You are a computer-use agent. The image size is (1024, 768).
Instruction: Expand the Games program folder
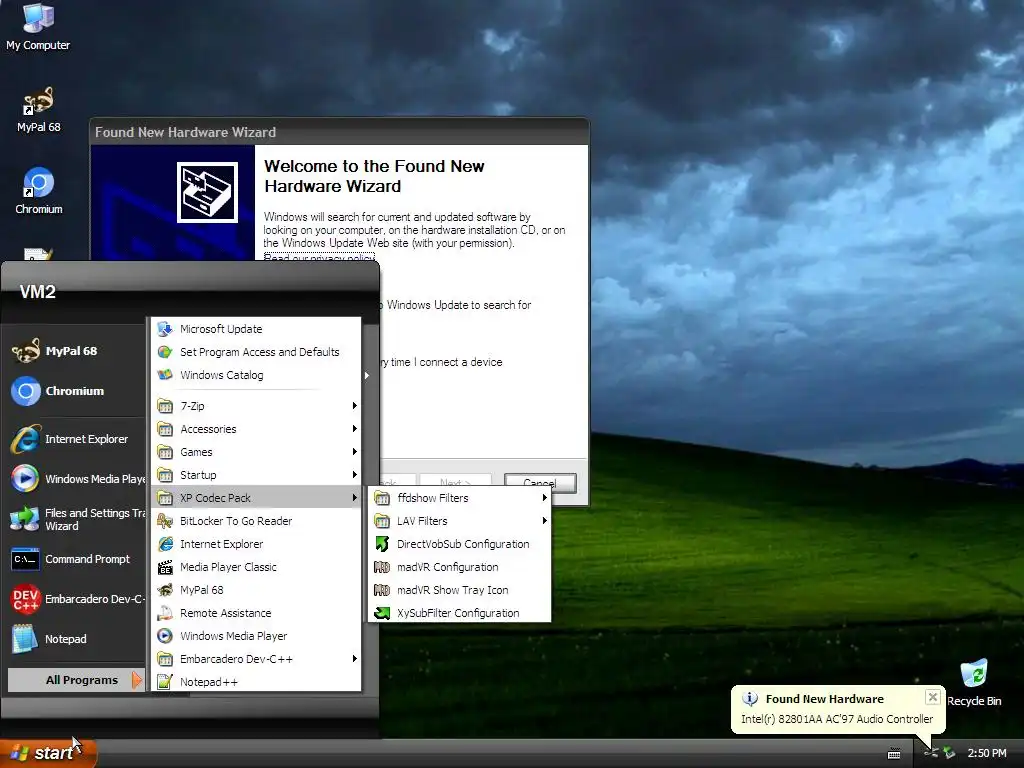coord(256,452)
